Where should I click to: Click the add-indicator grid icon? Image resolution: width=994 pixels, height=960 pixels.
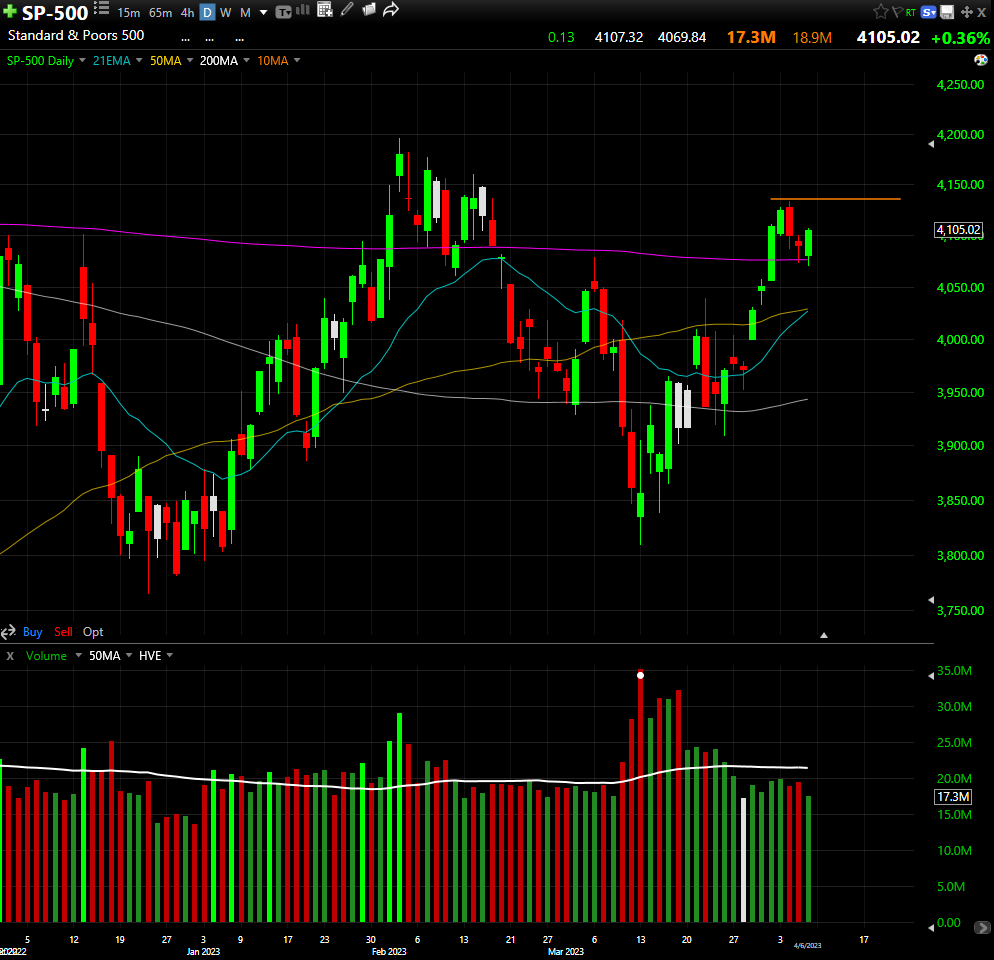(325, 10)
